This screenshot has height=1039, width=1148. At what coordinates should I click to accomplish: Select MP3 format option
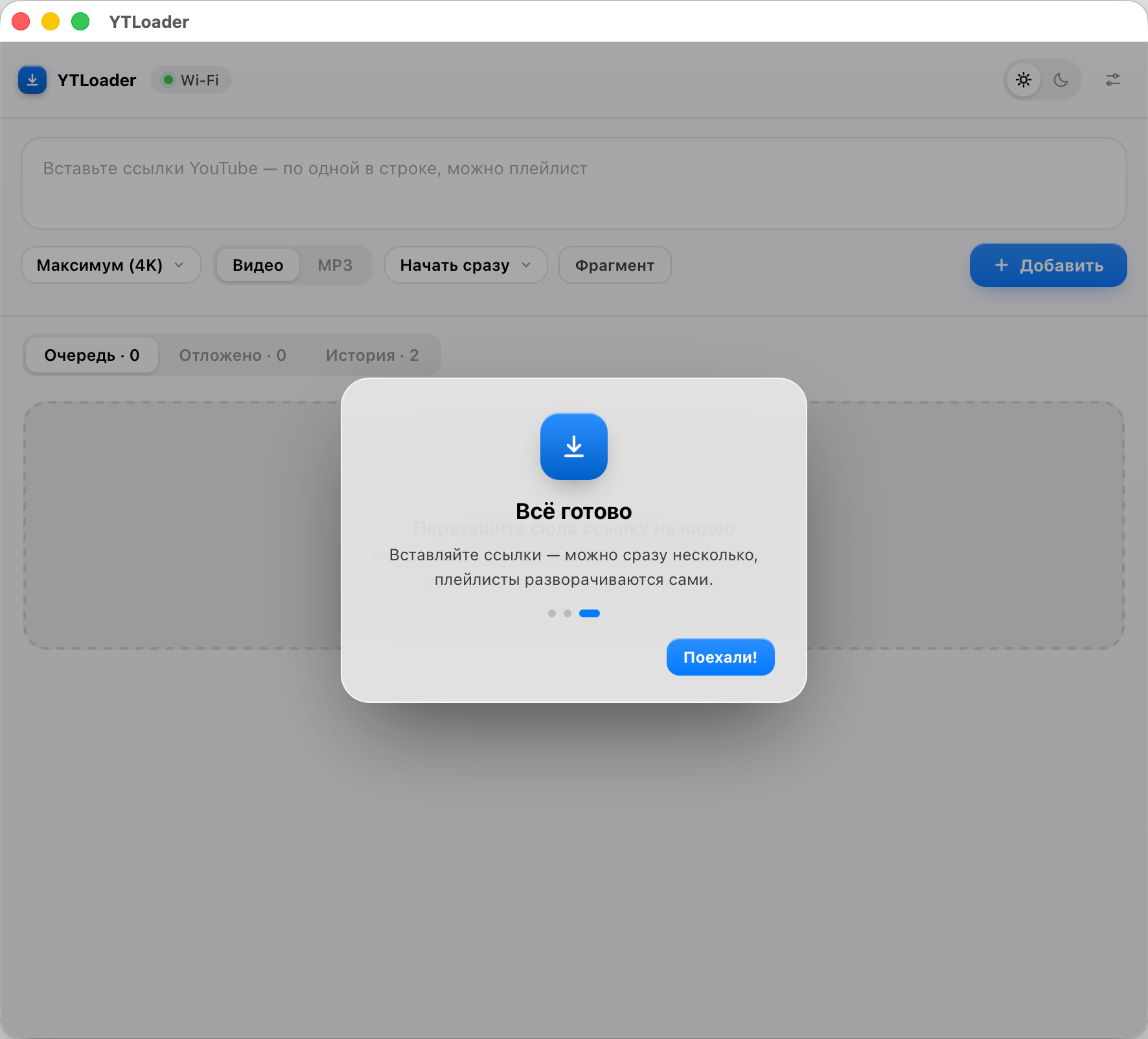[335, 266]
